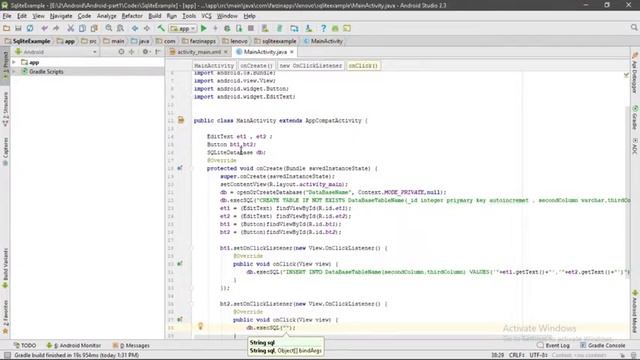Click the Synchronize toolbar icon
Image resolution: width=640 pixels, height=360 pixels.
pyautogui.click(x=30, y=29)
